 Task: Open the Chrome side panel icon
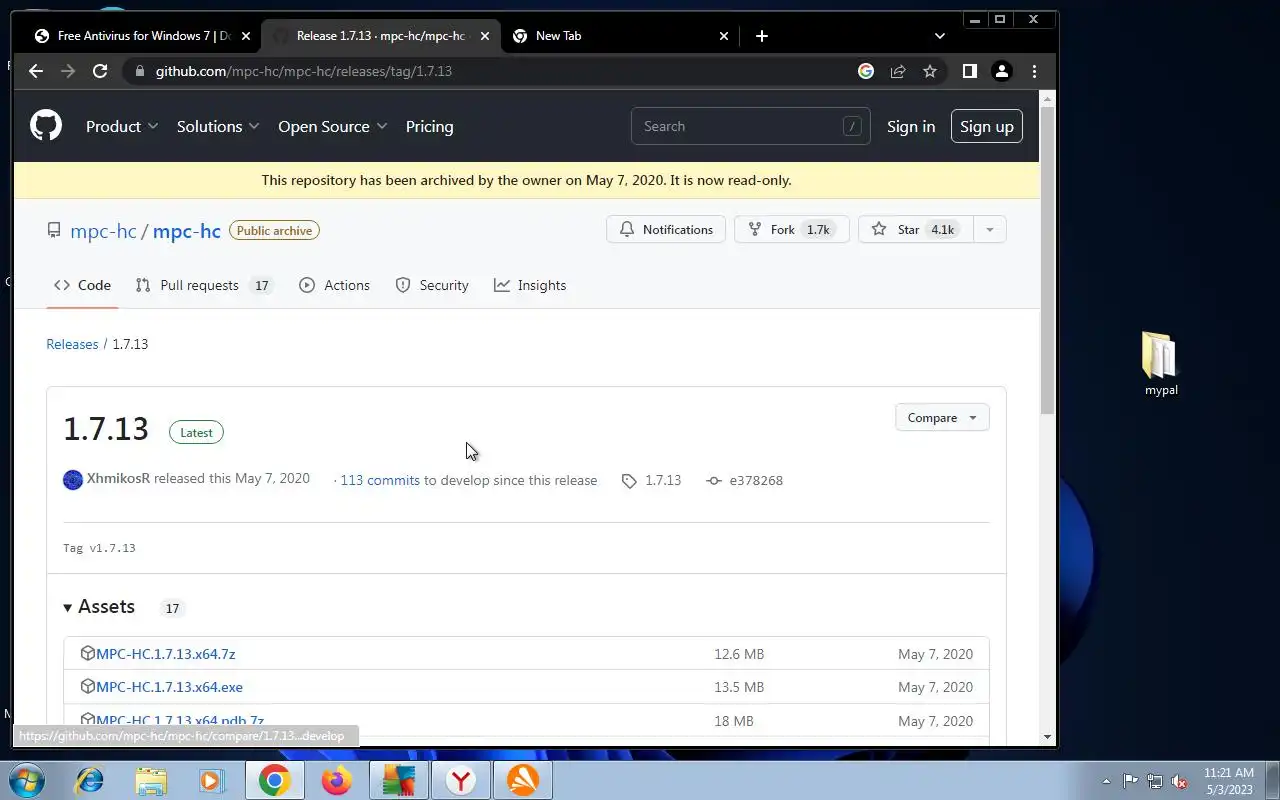(969, 71)
